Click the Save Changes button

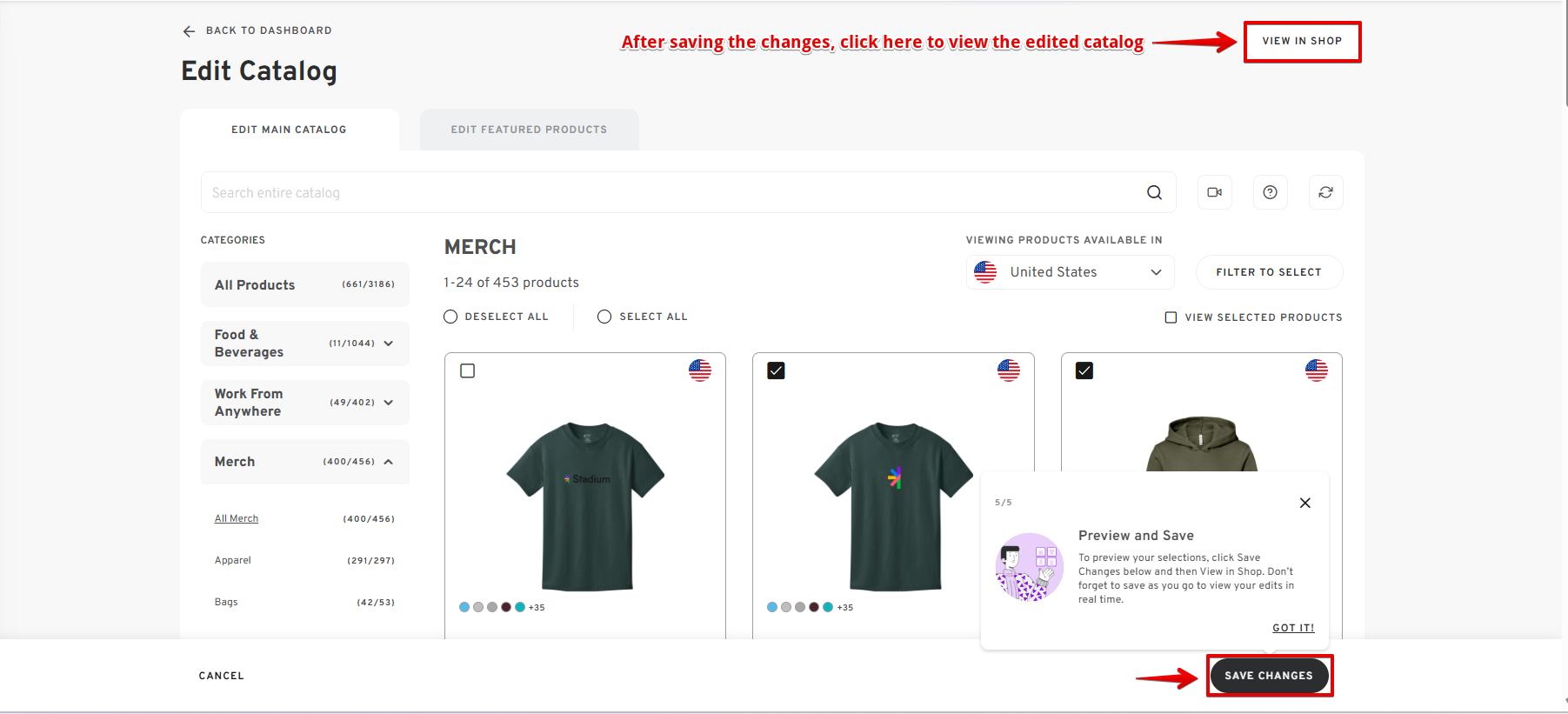[1268, 676]
